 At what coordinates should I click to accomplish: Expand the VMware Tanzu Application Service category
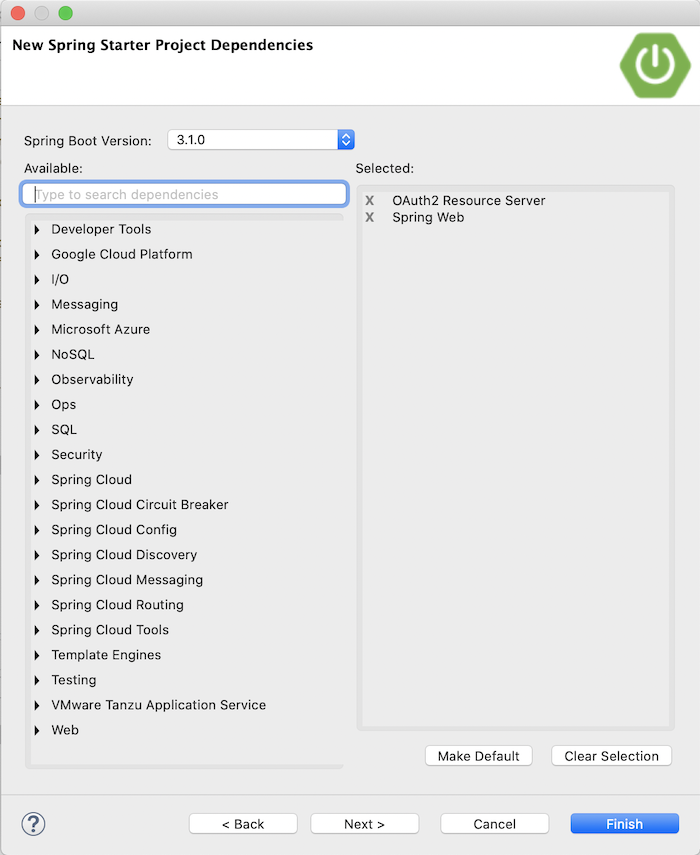(37, 706)
